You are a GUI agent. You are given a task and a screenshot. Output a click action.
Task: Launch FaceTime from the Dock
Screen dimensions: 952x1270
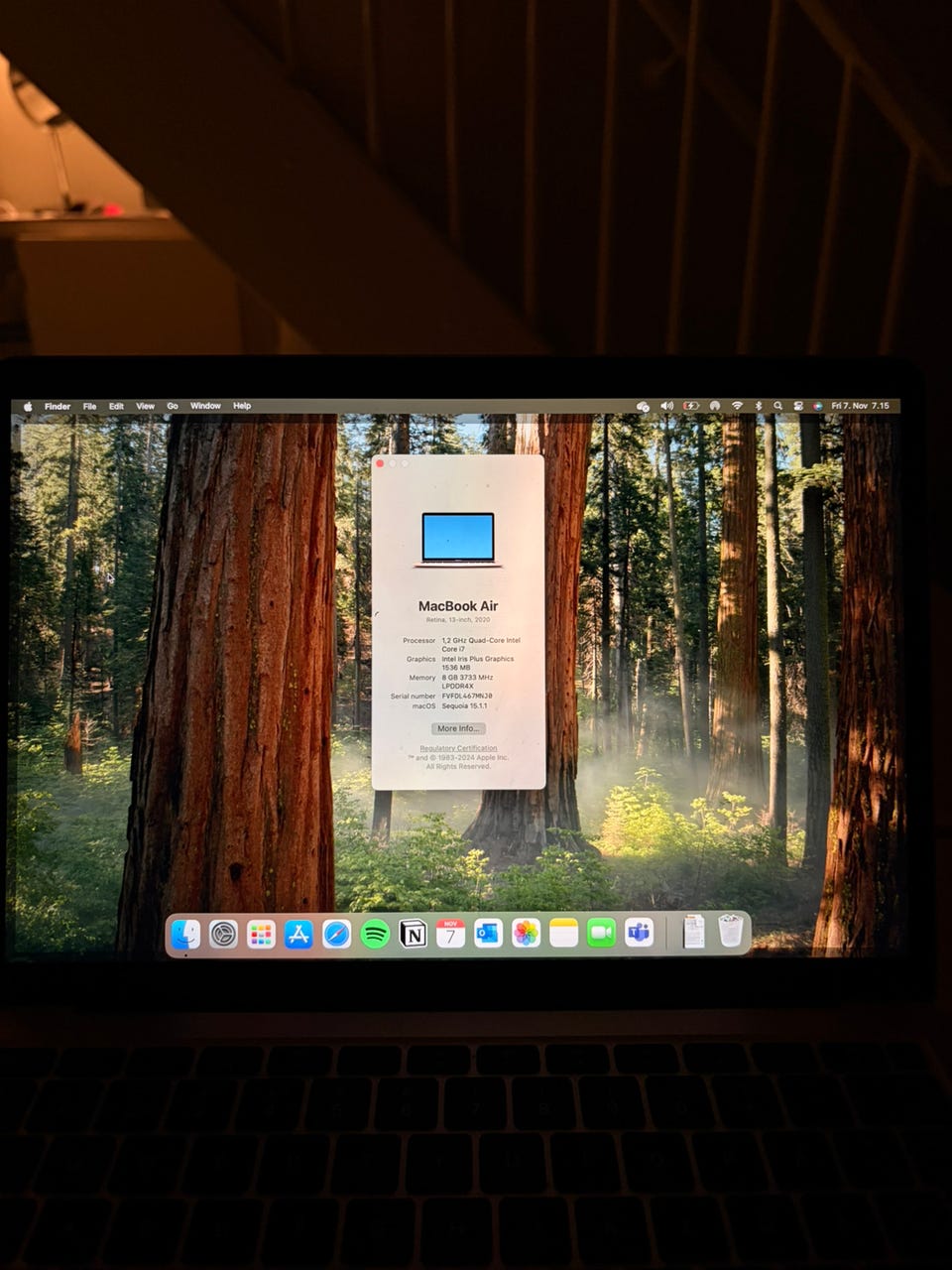point(601,934)
